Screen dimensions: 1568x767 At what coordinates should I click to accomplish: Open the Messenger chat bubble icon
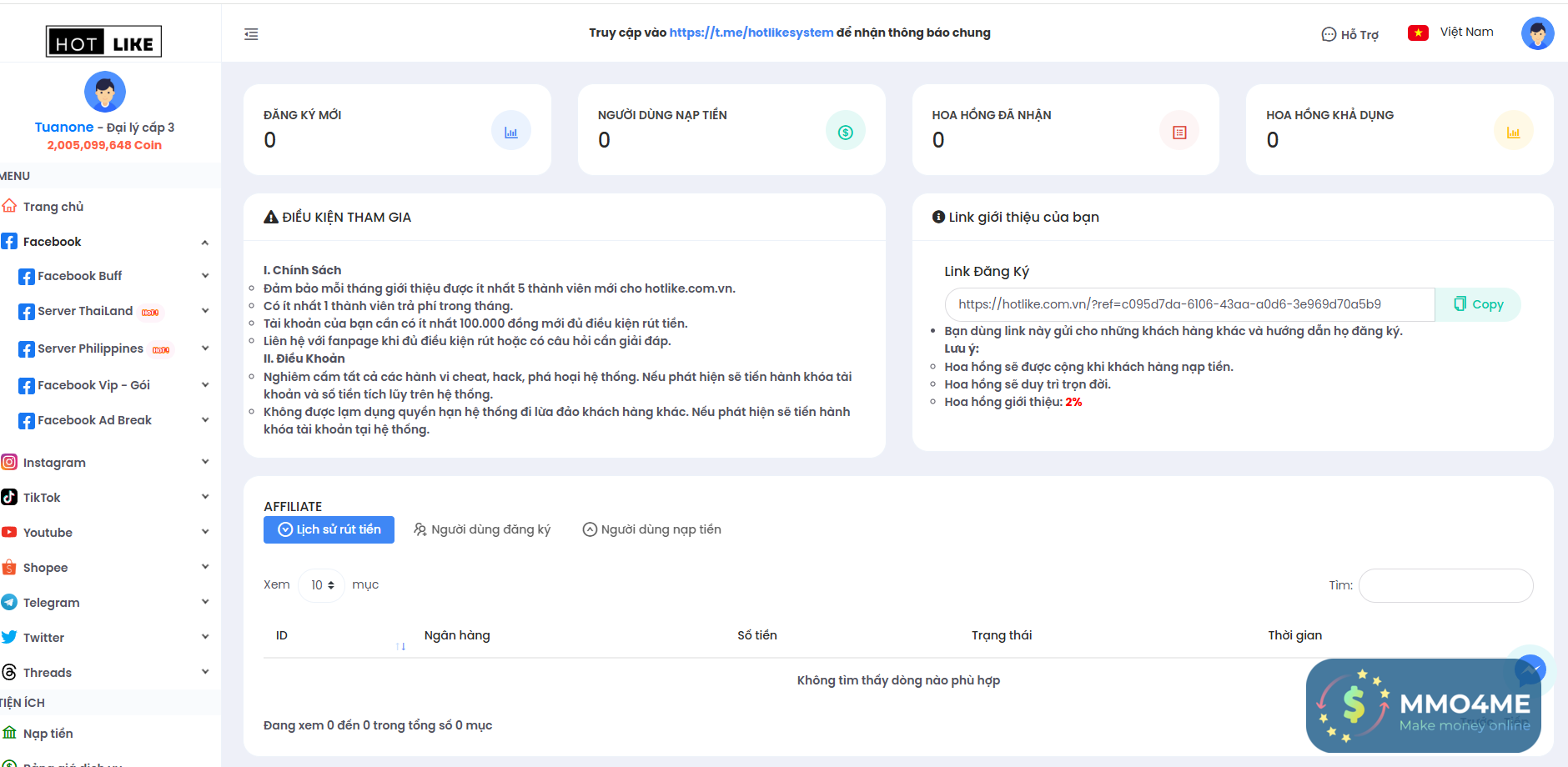(x=1530, y=669)
